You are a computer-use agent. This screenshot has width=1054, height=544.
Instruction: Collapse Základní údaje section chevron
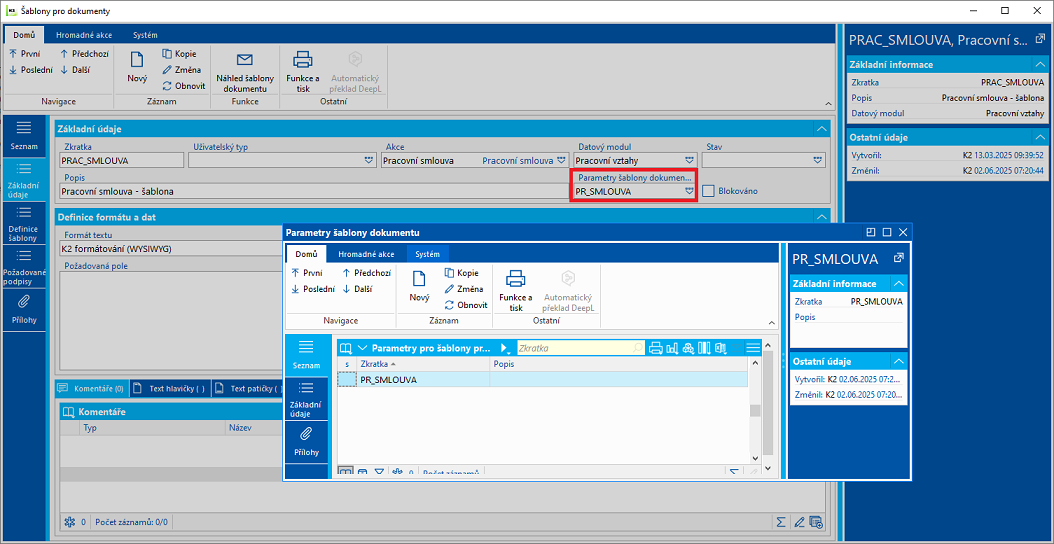point(820,128)
